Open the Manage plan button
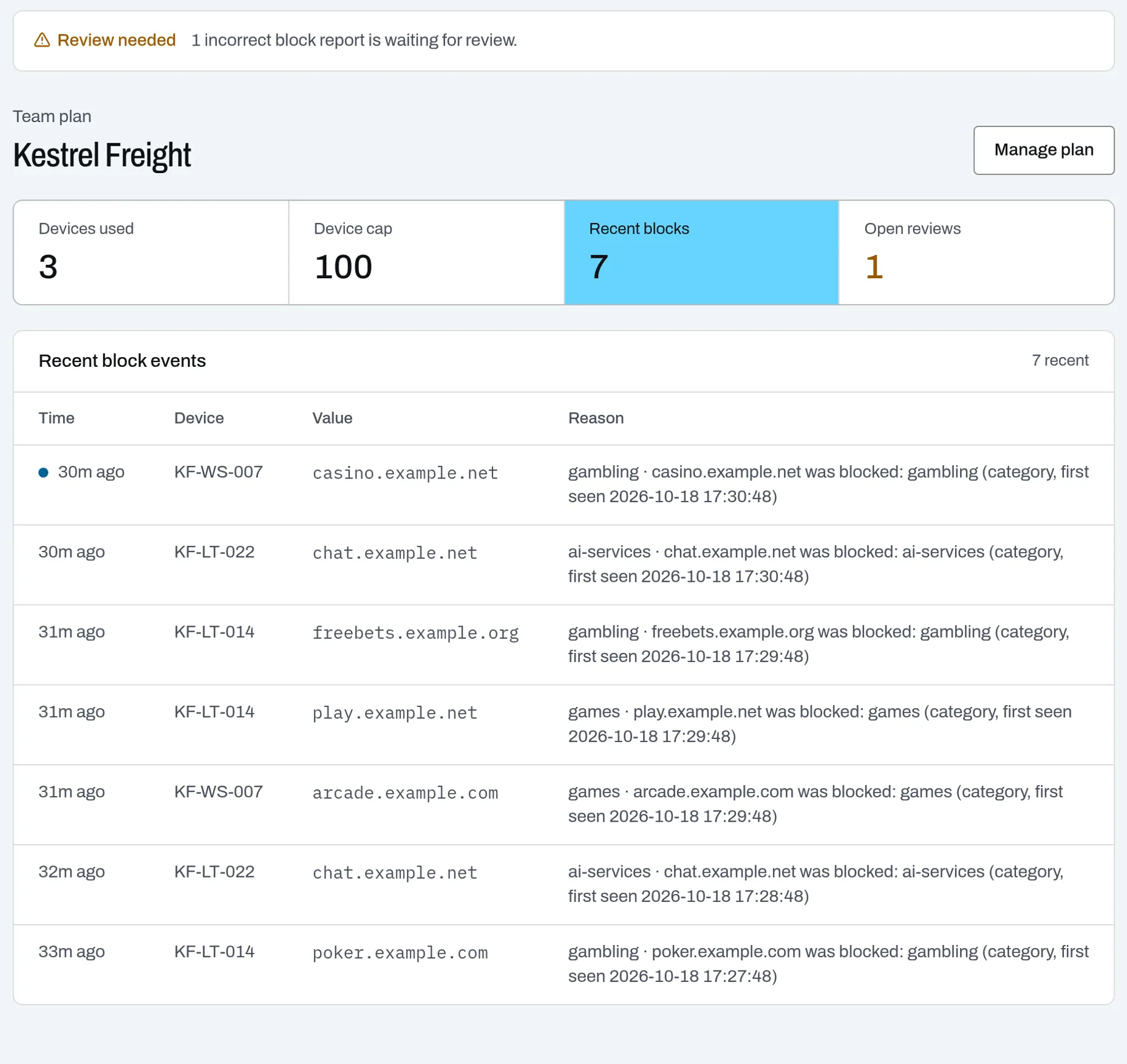 point(1044,150)
